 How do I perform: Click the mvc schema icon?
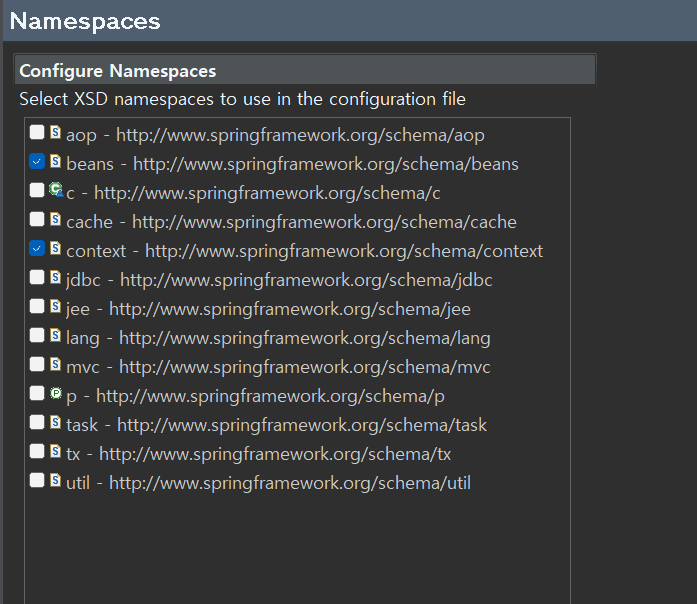click(56, 364)
